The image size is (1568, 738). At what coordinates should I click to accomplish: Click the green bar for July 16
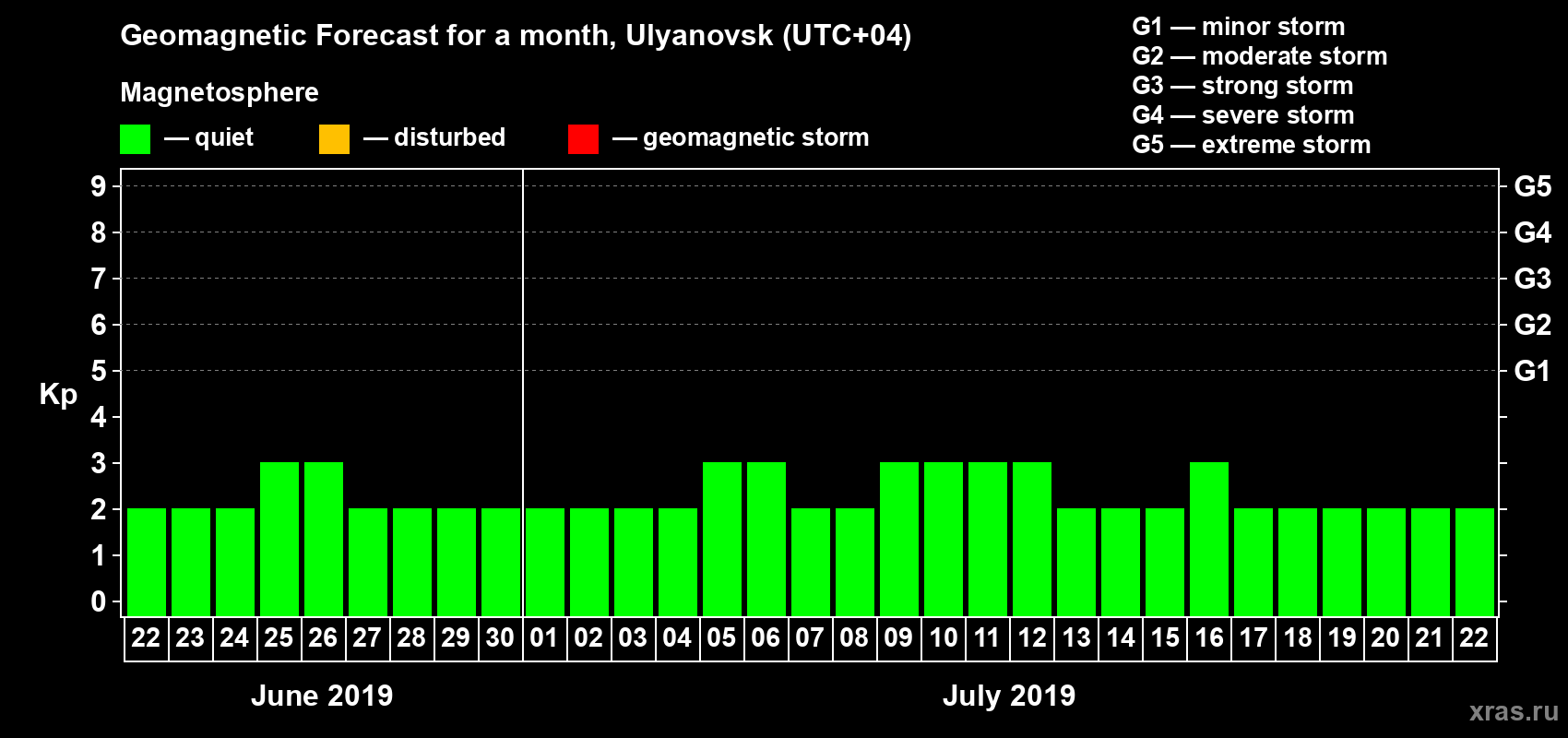[1209, 539]
